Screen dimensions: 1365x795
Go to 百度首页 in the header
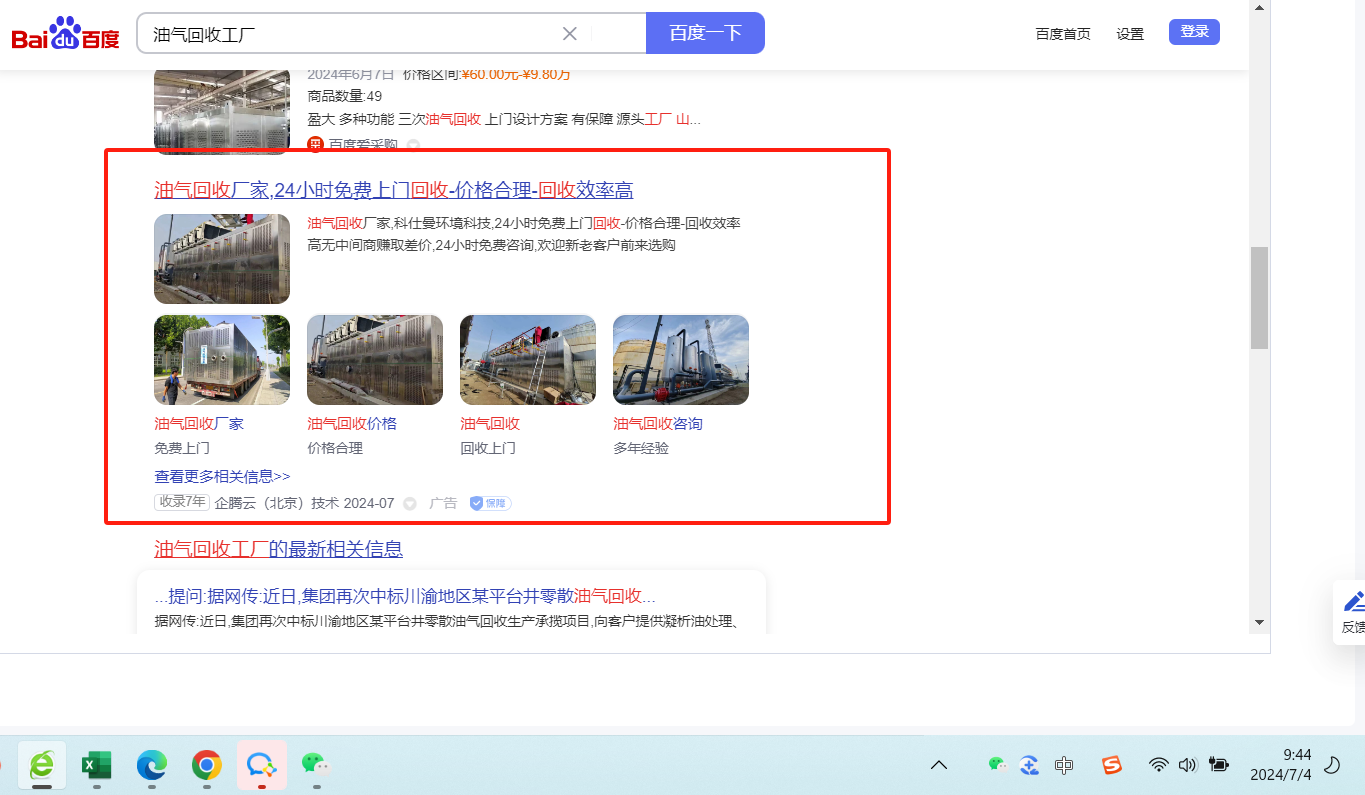click(x=1063, y=34)
